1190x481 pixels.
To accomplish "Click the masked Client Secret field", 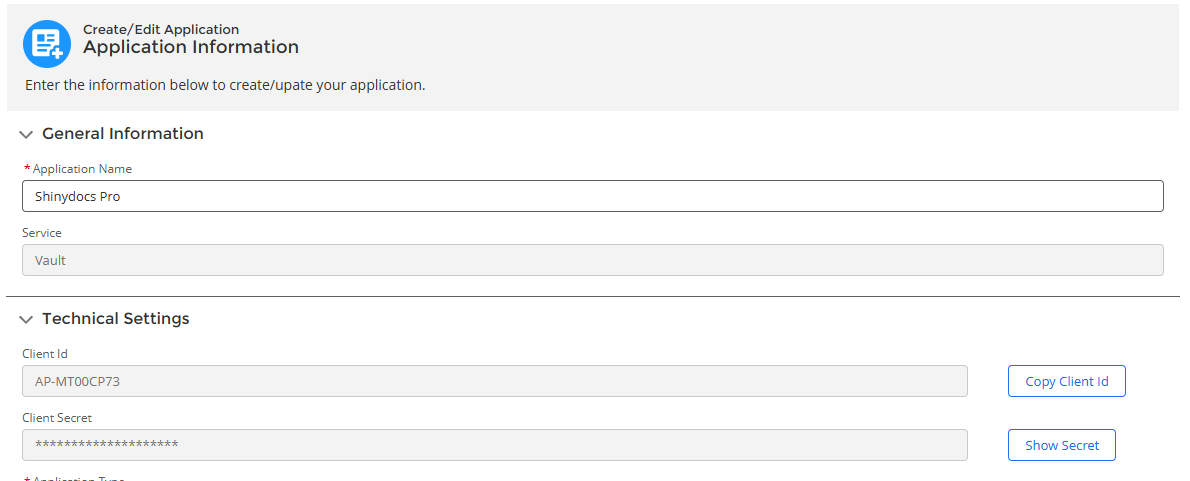I will pyautogui.click(x=494, y=445).
